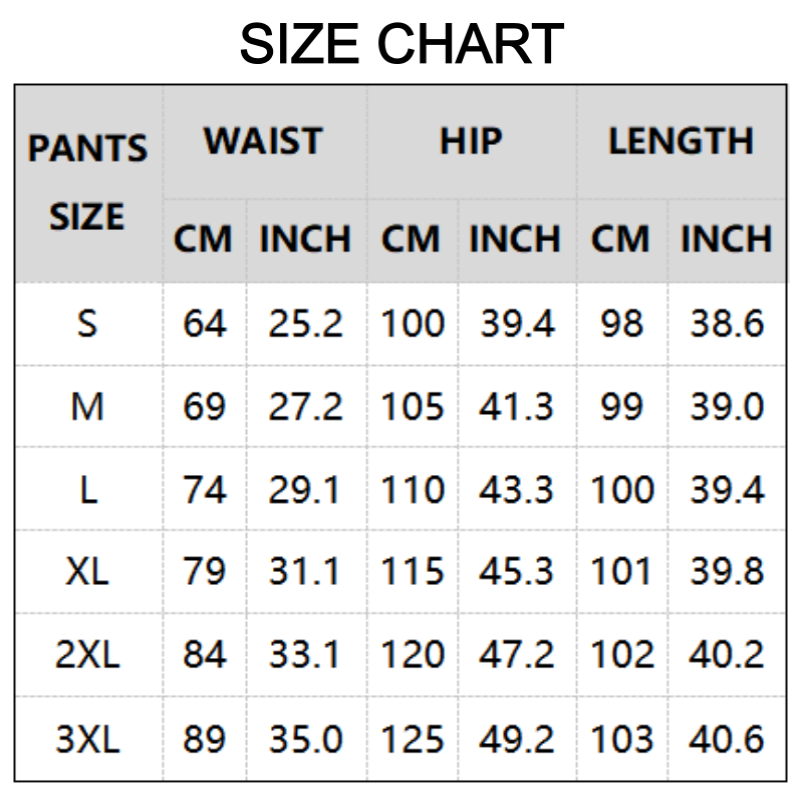Image resolution: width=800 pixels, height=800 pixels.
Task: Click the INCH subheader under LENGTH
Action: (x=726, y=239)
